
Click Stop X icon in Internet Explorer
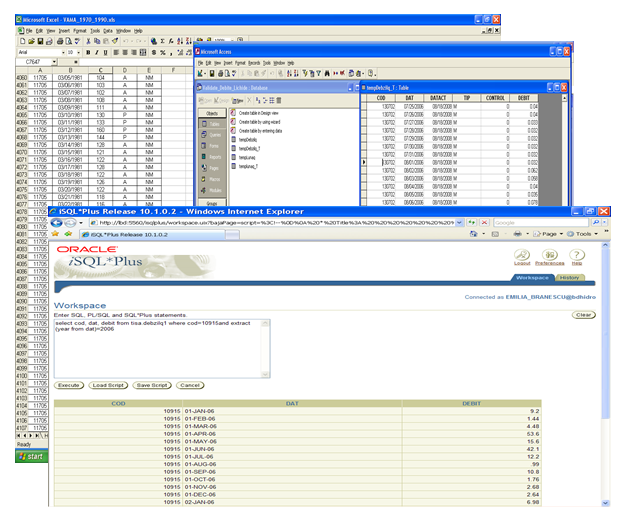click(x=484, y=223)
